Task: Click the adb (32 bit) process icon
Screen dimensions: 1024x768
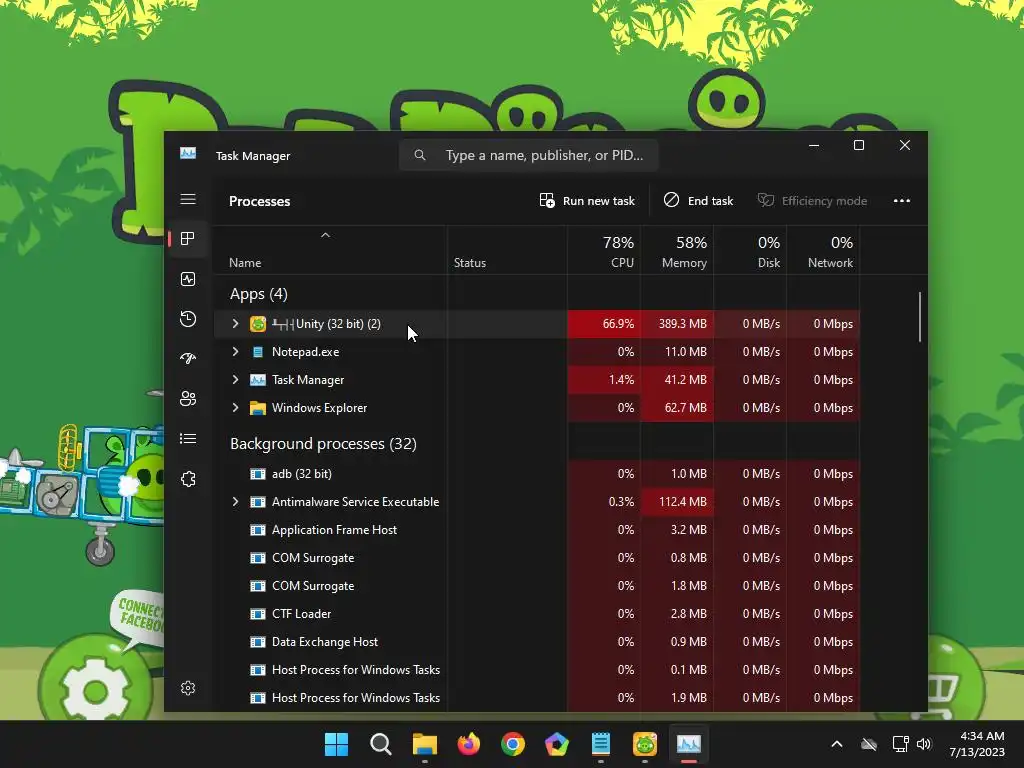Action: 258,474
